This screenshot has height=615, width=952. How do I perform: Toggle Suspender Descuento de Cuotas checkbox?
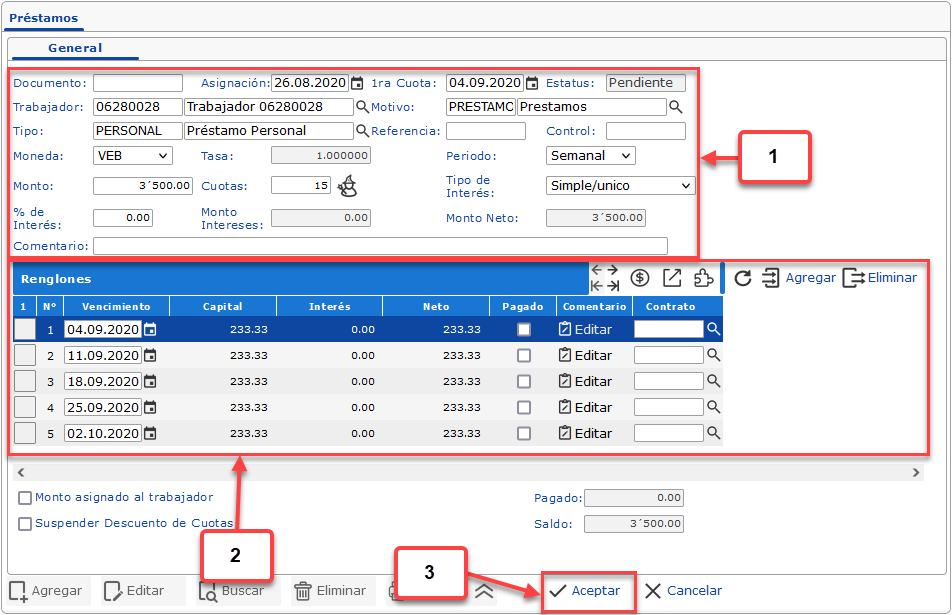pyautogui.click(x=25, y=524)
